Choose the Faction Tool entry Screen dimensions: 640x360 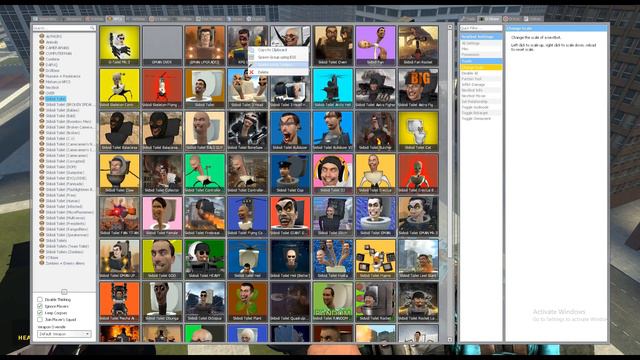point(481,79)
